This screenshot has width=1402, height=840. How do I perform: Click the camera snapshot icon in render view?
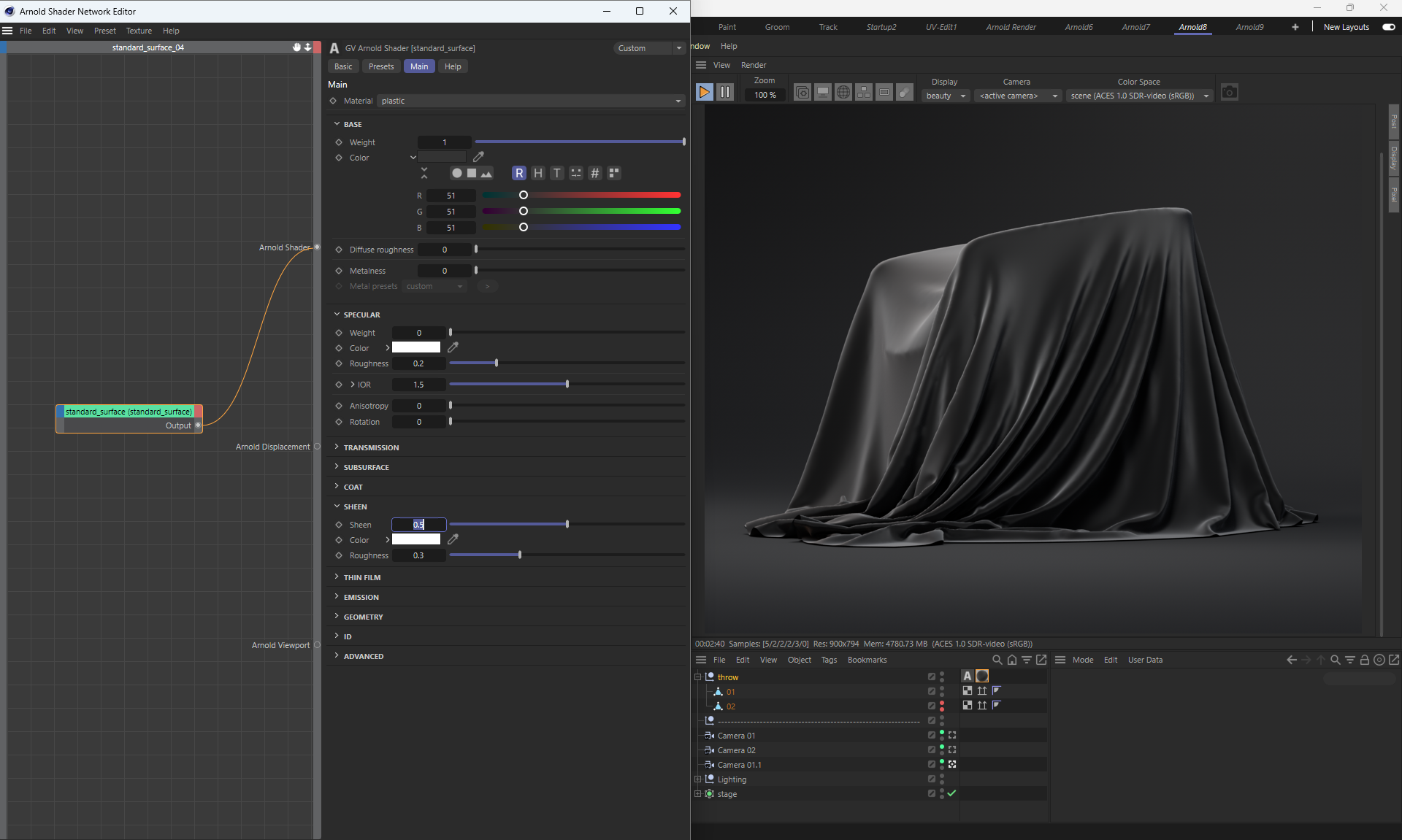(x=1230, y=93)
